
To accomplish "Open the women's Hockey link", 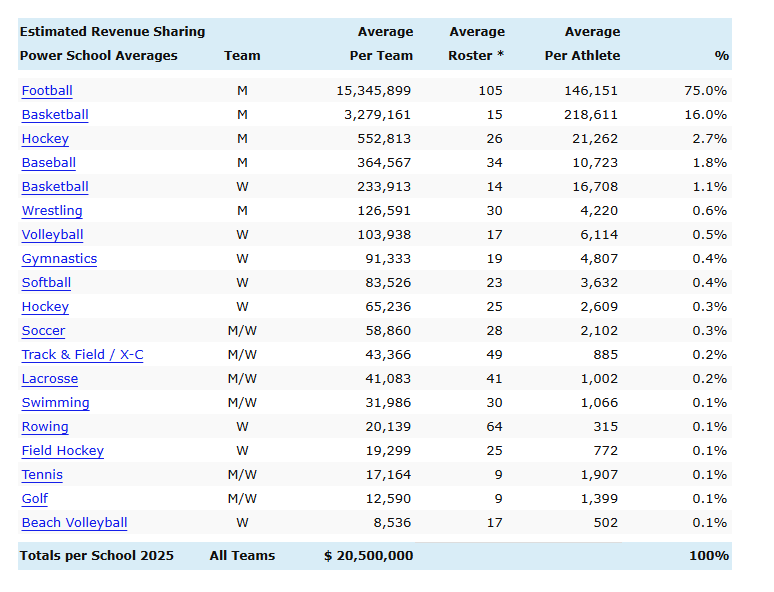I will pyautogui.click(x=45, y=307).
